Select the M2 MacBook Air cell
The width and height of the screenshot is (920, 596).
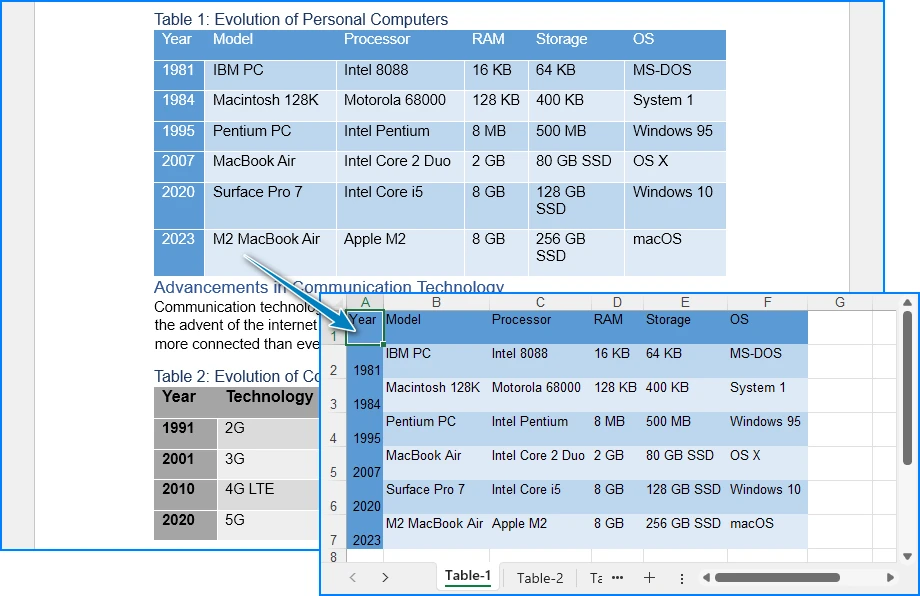(434, 523)
